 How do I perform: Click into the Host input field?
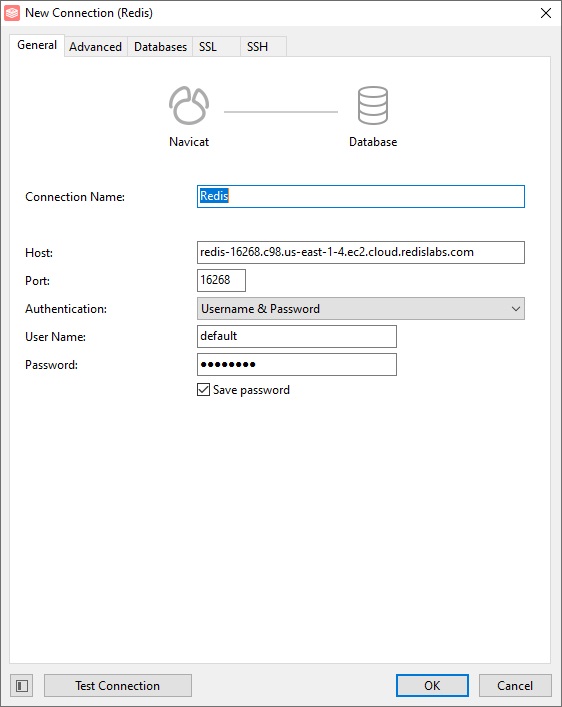(x=361, y=252)
